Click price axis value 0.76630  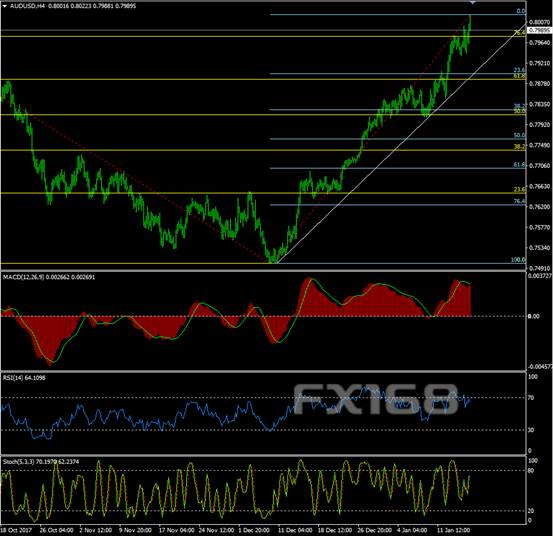(540, 186)
